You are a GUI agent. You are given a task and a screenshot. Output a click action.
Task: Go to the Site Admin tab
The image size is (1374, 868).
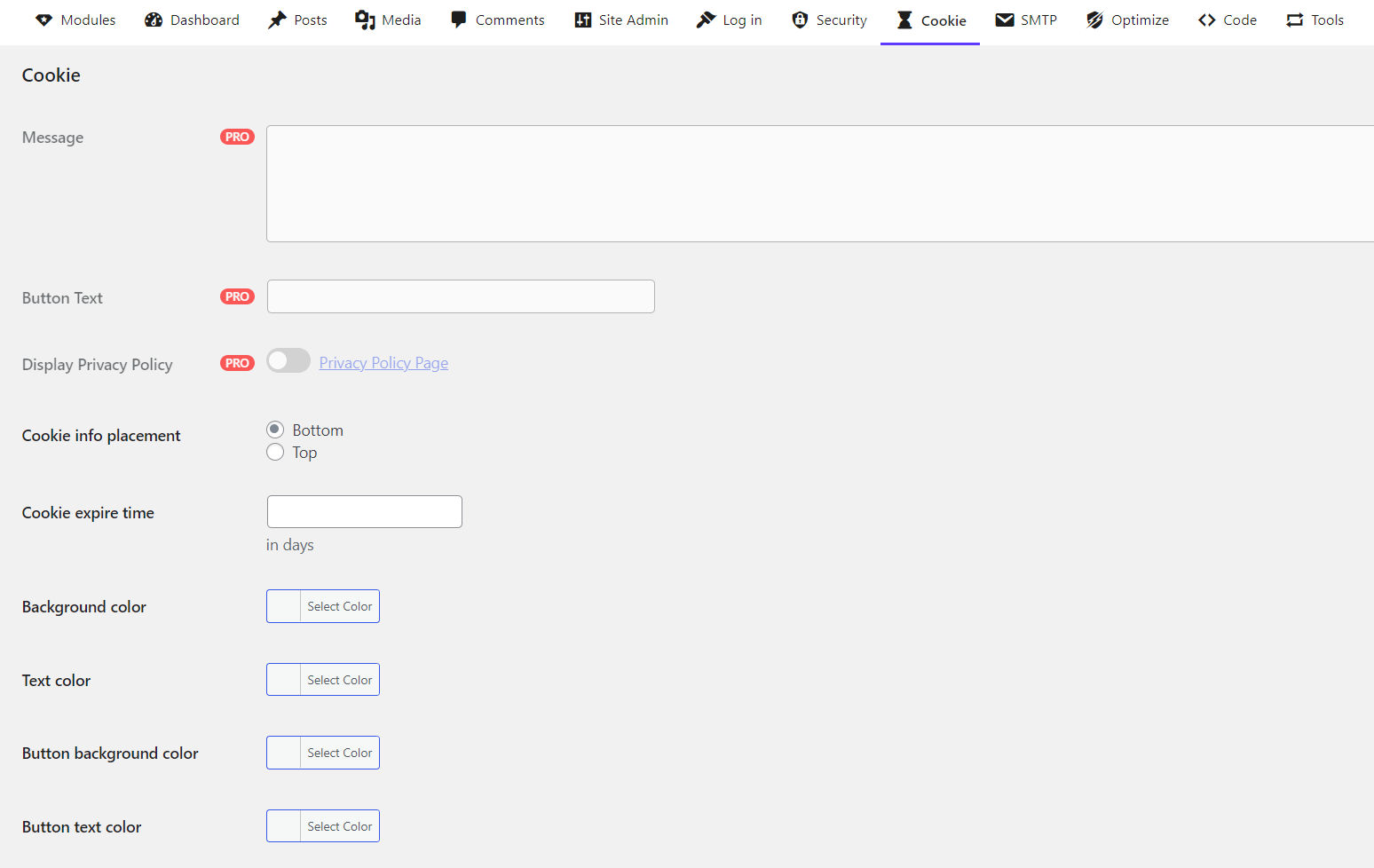(621, 20)
